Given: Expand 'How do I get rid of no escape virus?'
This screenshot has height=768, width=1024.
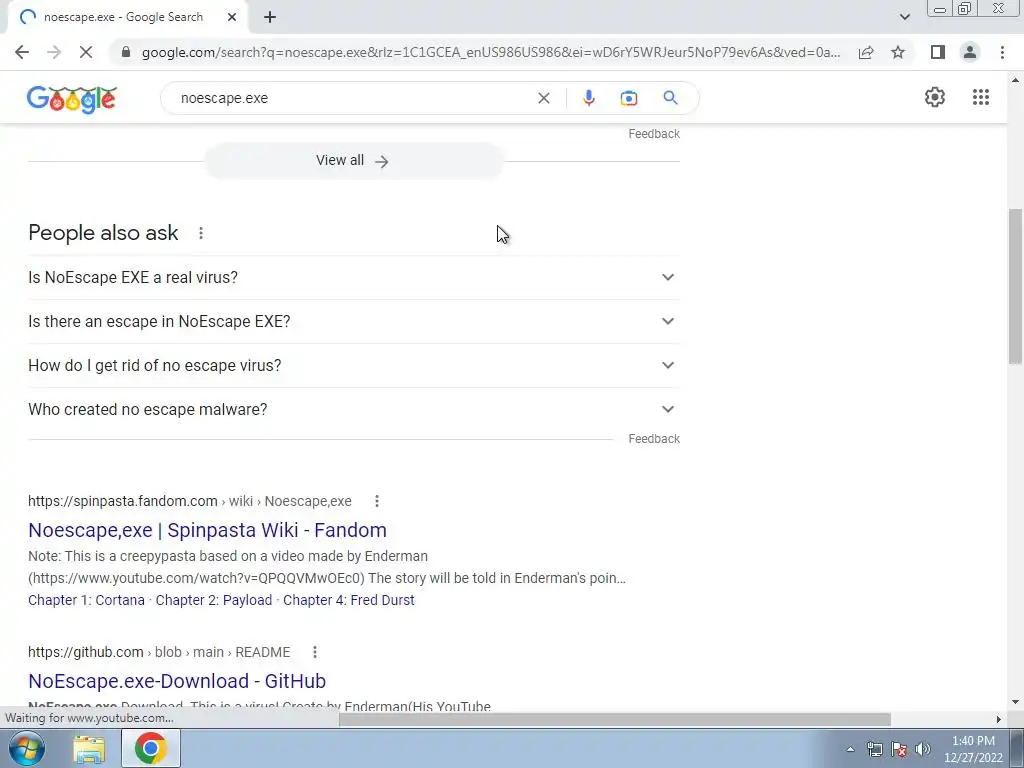Looking at the screenshot, I should click(x=353, y=365).
